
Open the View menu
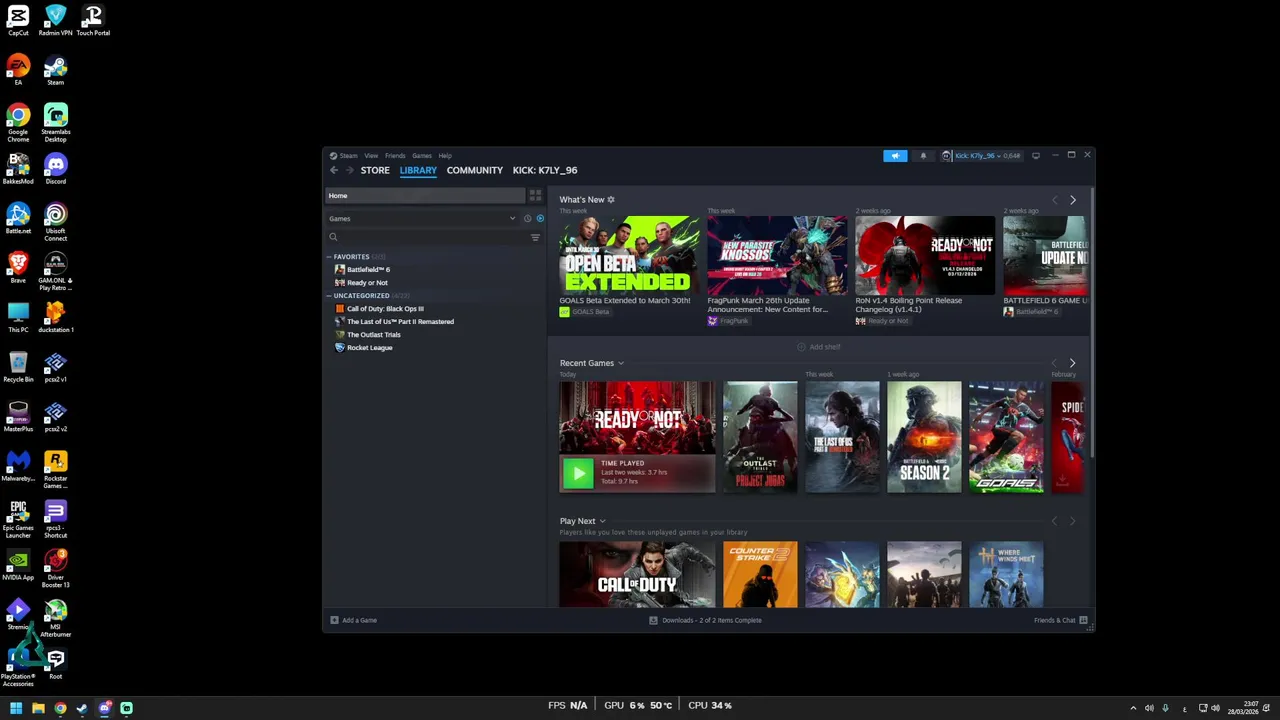coord(371,156)
